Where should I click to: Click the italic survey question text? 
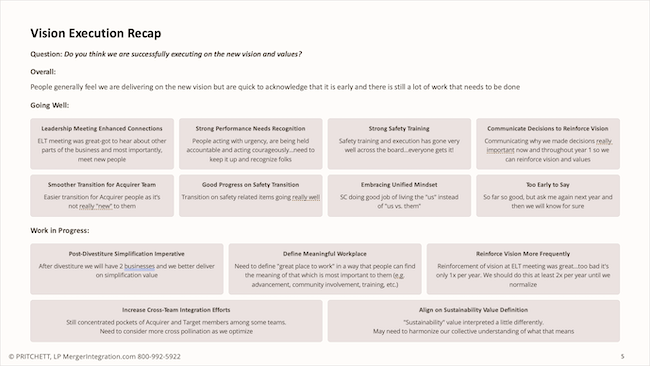[183, 54]
